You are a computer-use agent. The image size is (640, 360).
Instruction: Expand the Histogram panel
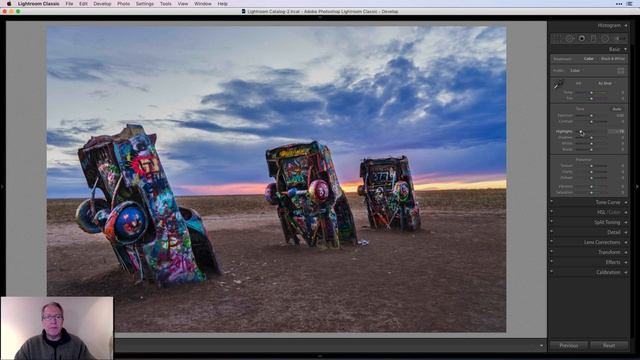click(x=626, y=26)
